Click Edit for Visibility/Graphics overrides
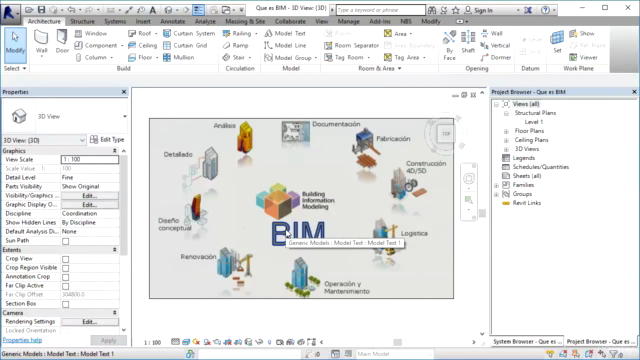 pos(90,196)
